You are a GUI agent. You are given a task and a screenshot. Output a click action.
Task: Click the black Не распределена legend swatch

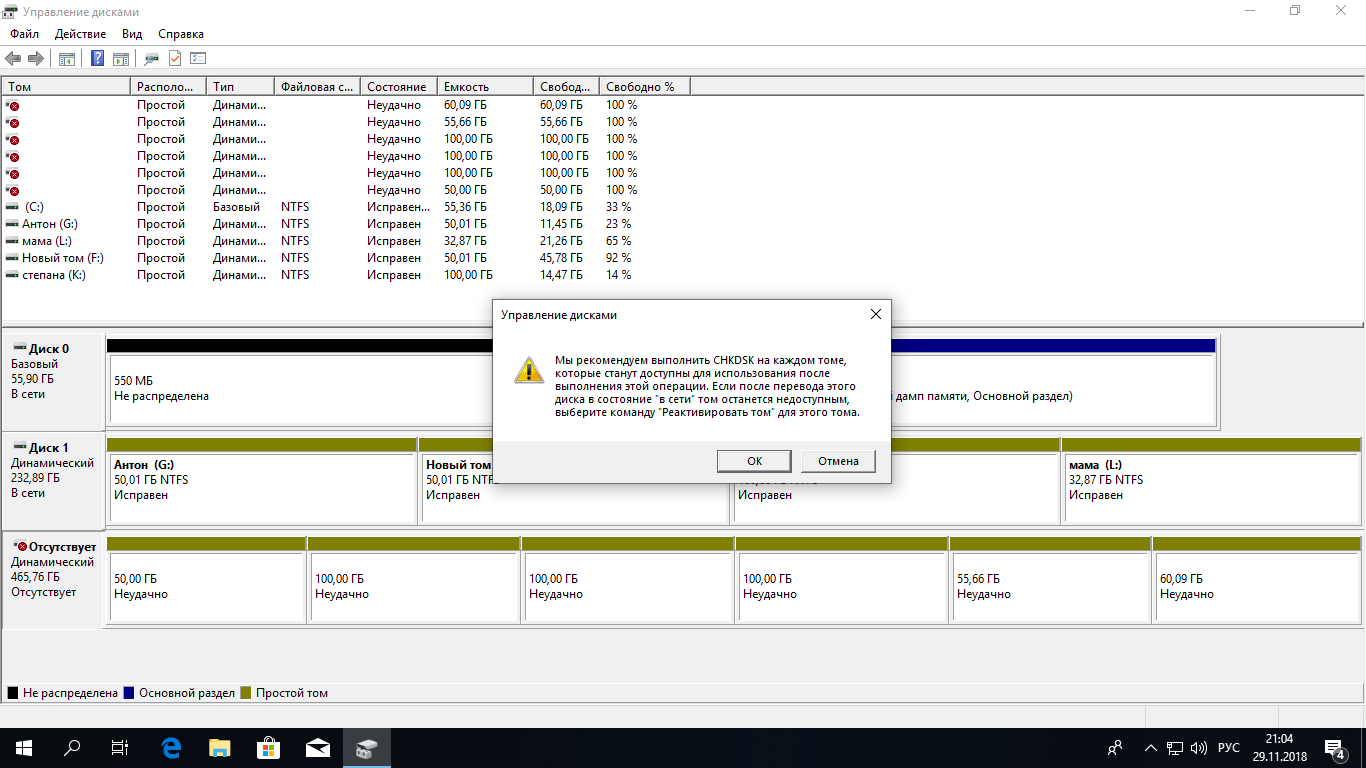[13, 693]
